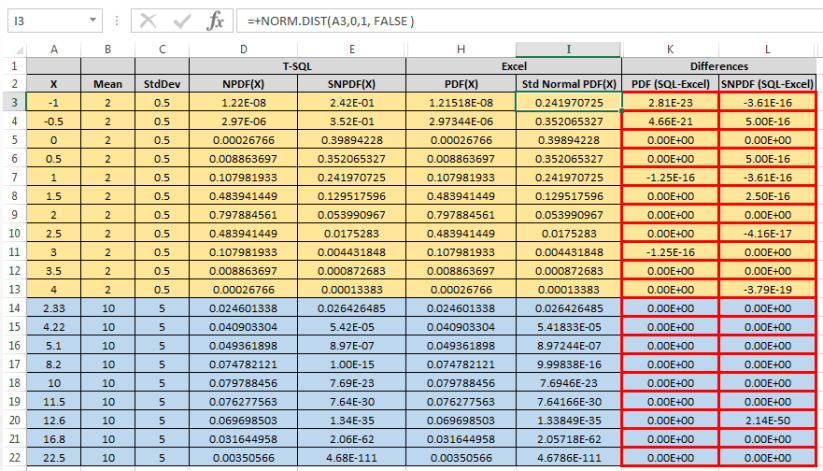Click cell with value 1.21518E-08
The height and width of the screenshot is (471, 823).
(461, 102)
